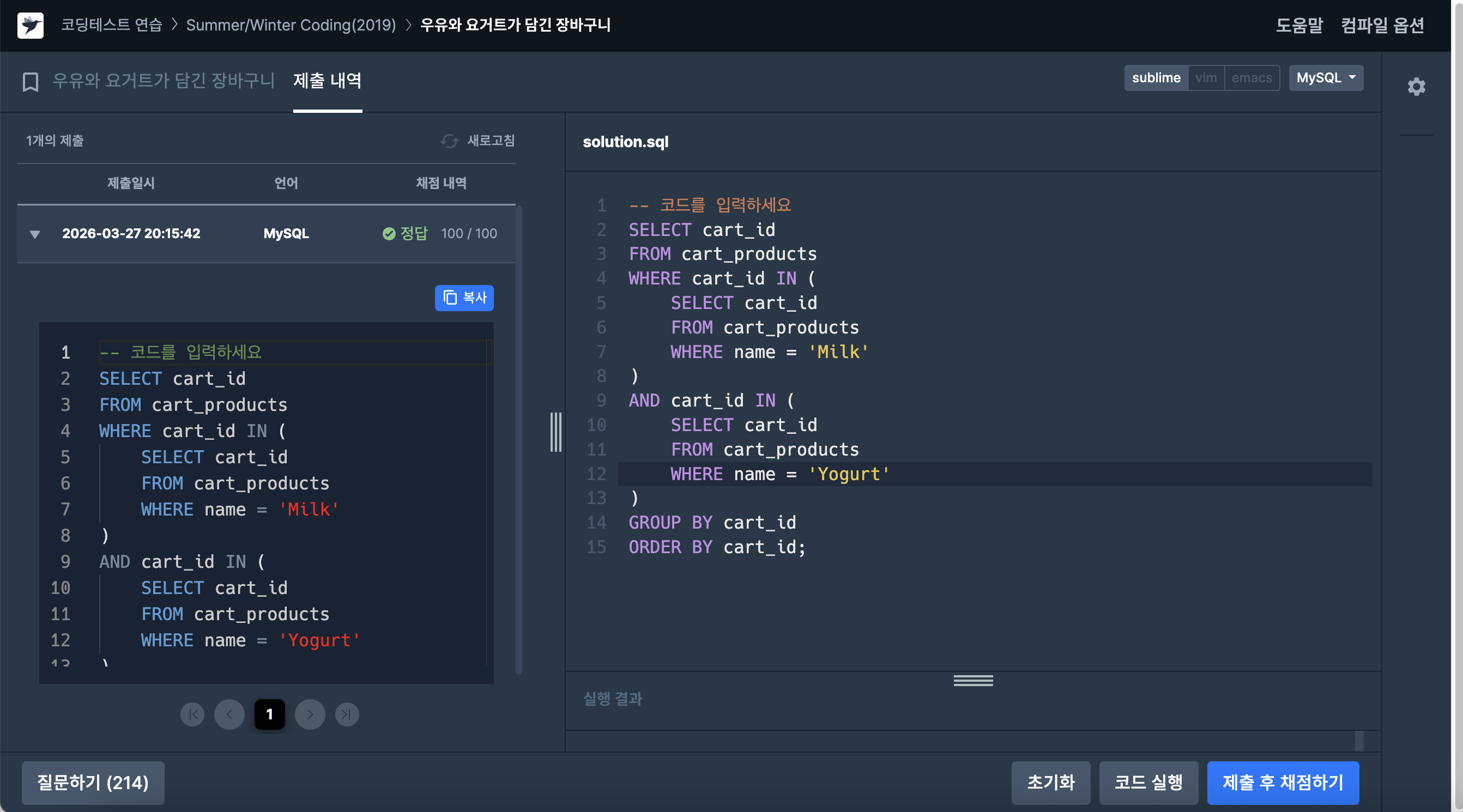Switch editor keymap to vim

1205,78
